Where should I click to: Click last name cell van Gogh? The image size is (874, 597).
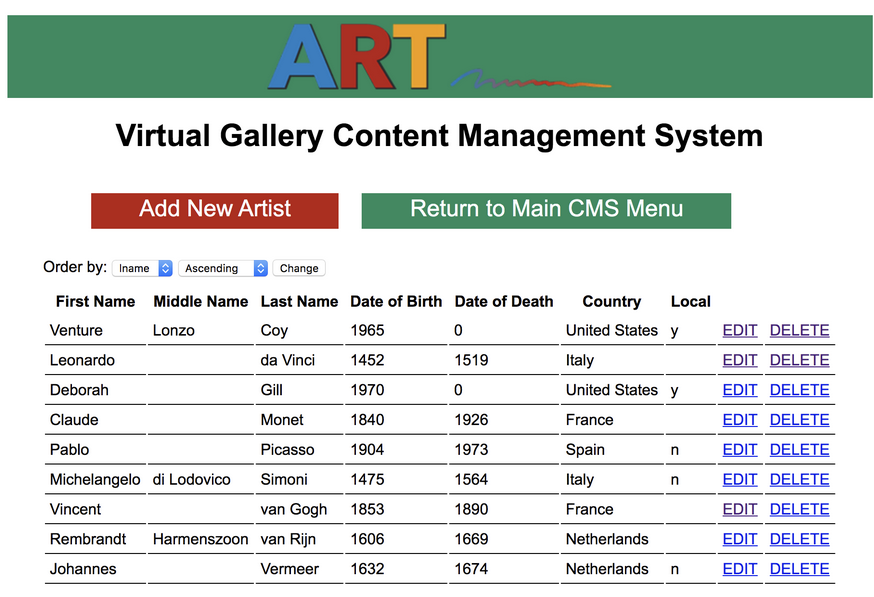[294, 509]
